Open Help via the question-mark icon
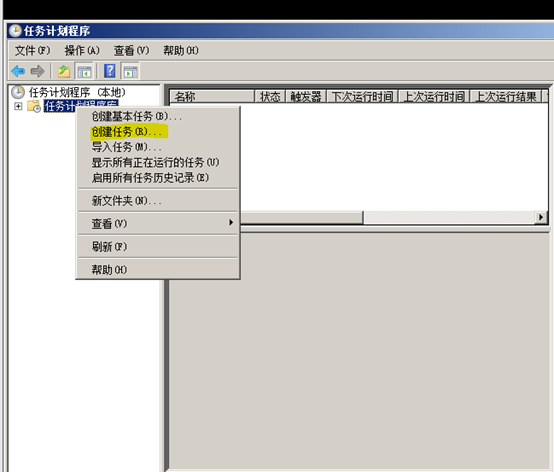This screenshot has height=472, width=554. point(110,71)
